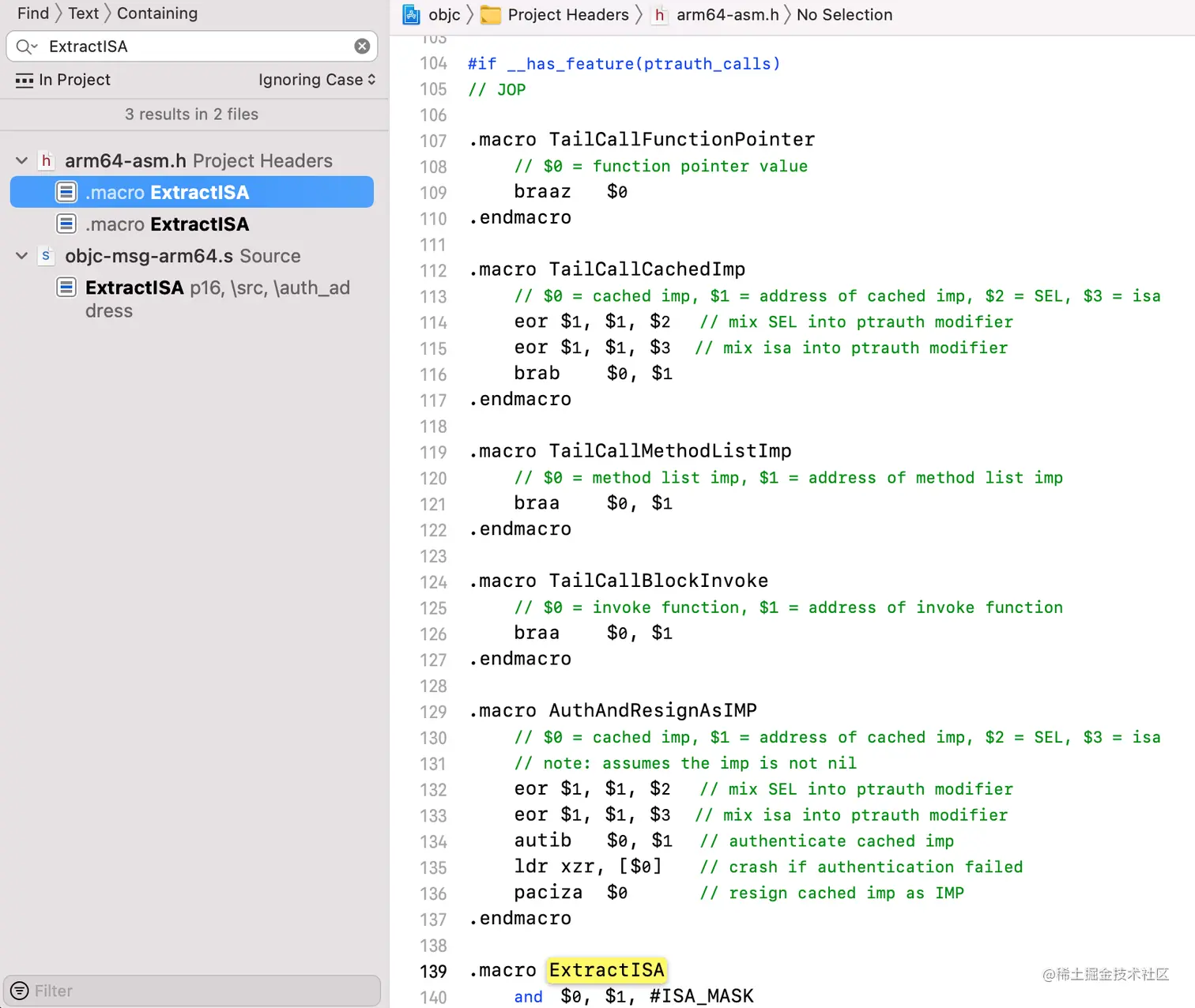Image resolution: width=1195 pixels, height=1008 pixels.
Task: Open No Selection jump bar item
Action: pyautogui.click(x=844, y=15)
